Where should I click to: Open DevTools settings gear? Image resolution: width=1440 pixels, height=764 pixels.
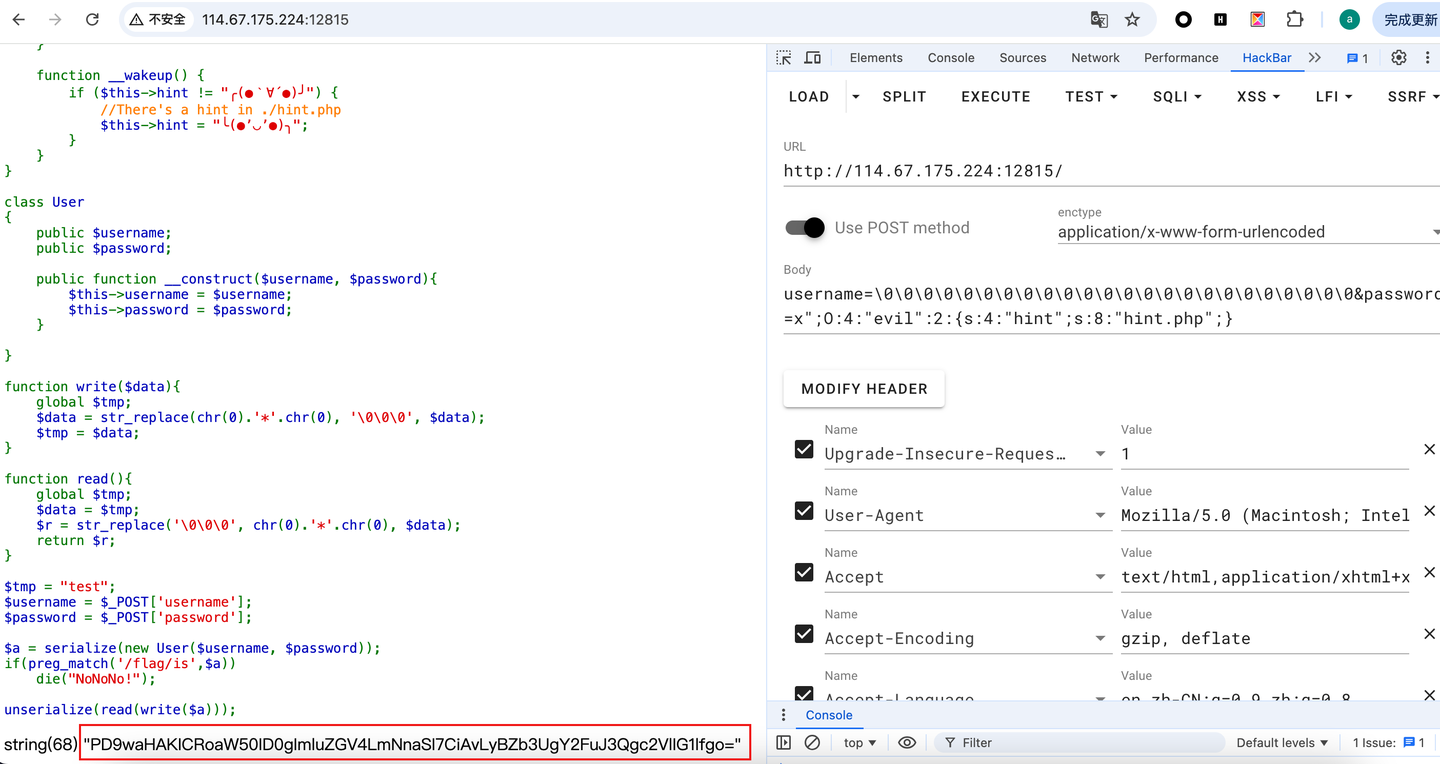point(1398,57)
